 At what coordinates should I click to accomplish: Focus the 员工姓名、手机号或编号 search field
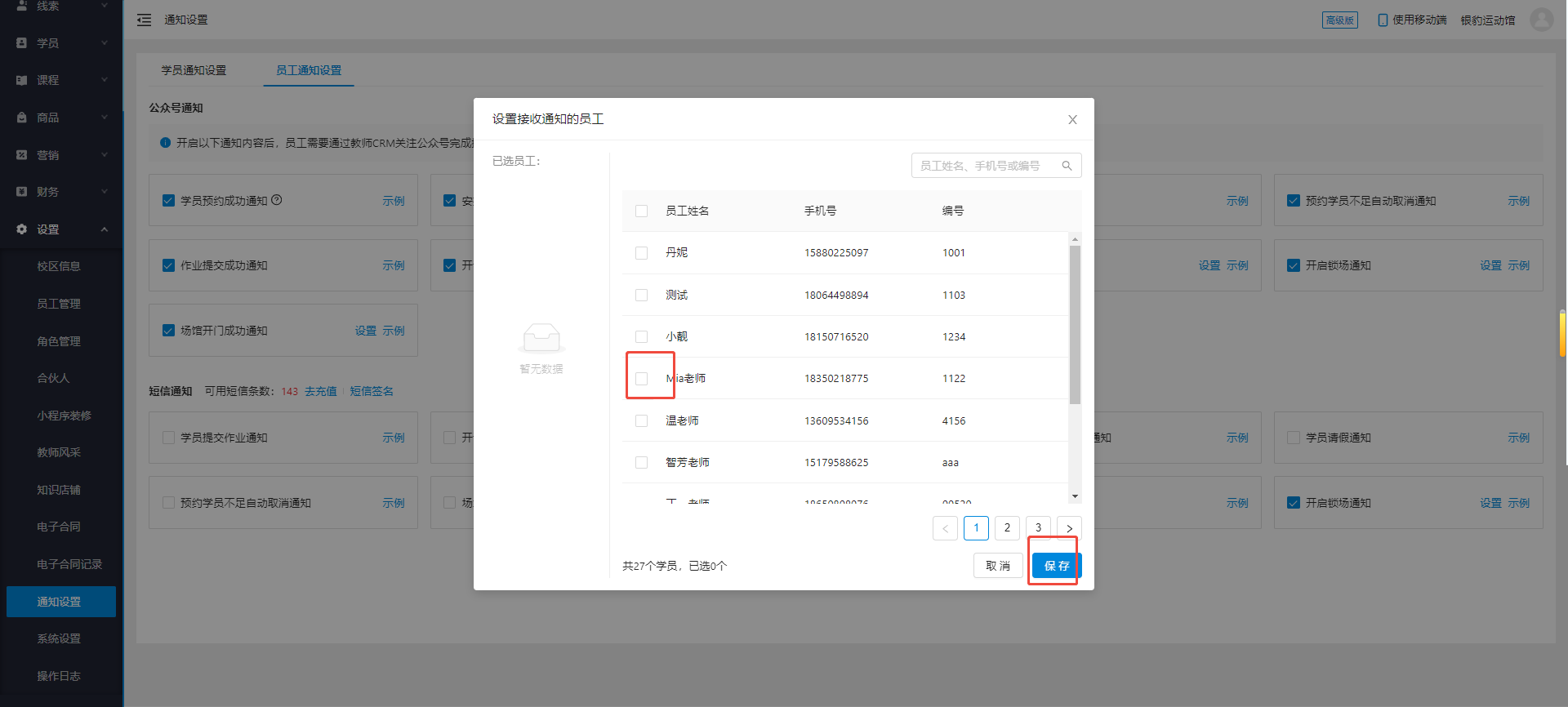[996, 166]
